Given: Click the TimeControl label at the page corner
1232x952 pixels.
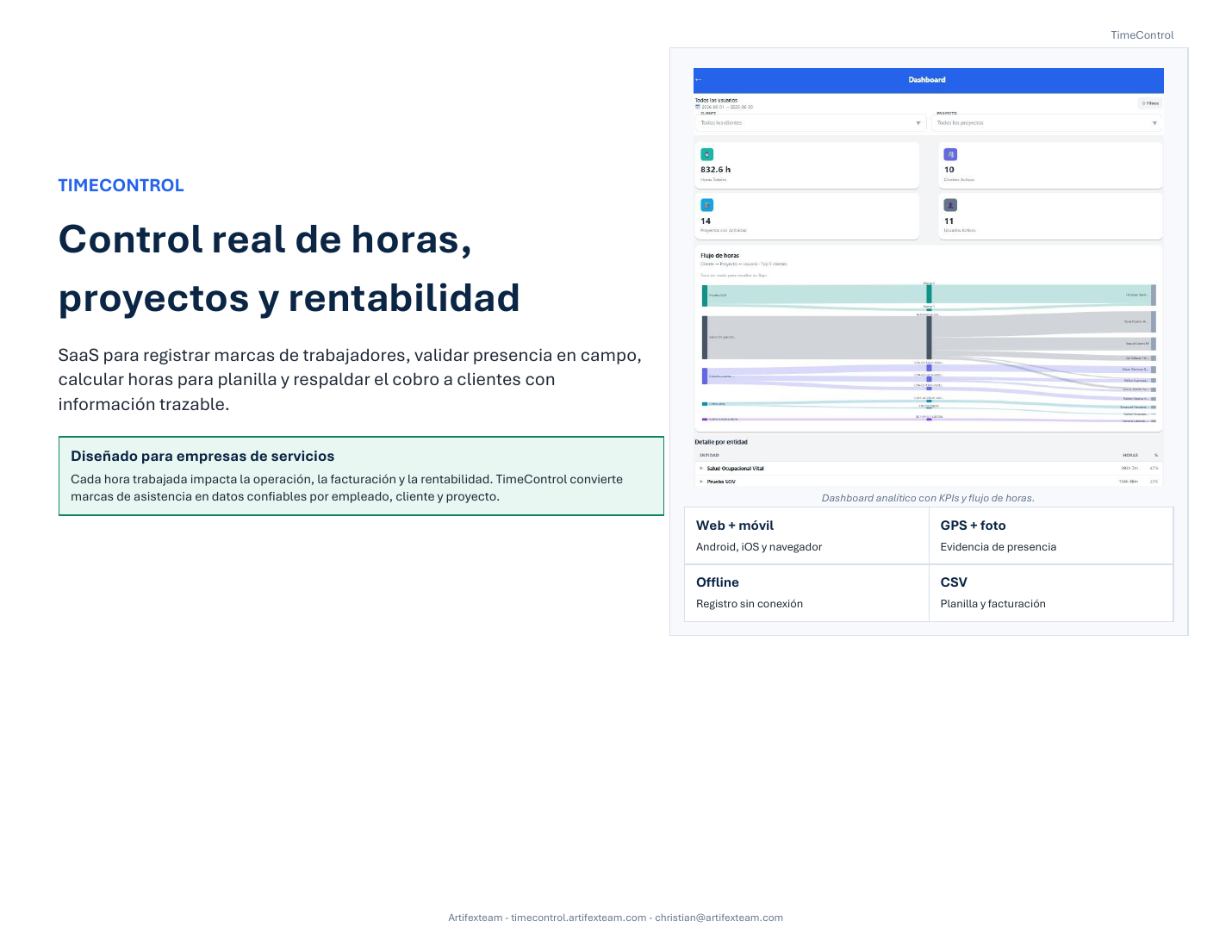Looking at the screenshot, I should pyautogui.click(x=1142, y=35).
